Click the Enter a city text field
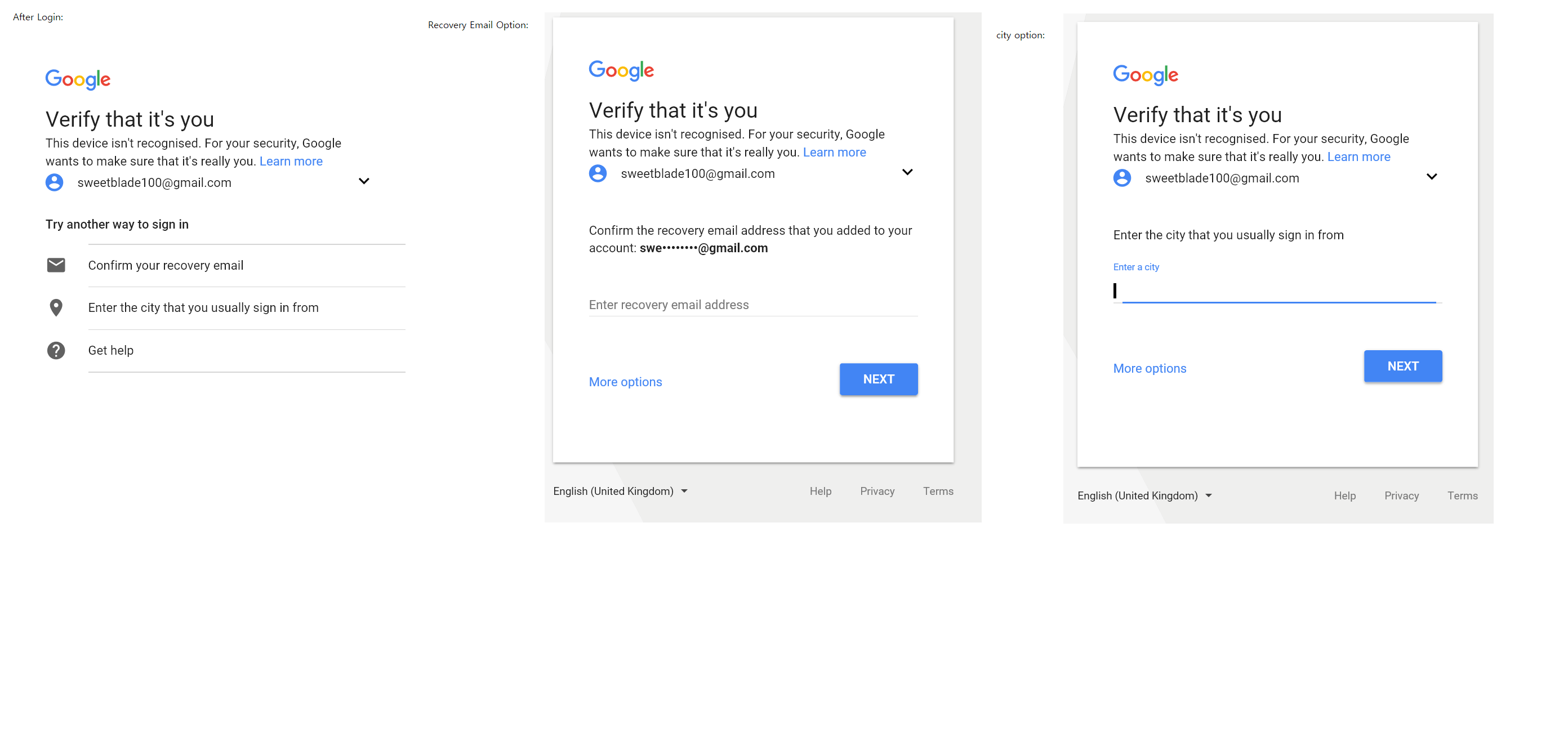The width and height of the screenshot is (1568, 746). (1277, 291)
